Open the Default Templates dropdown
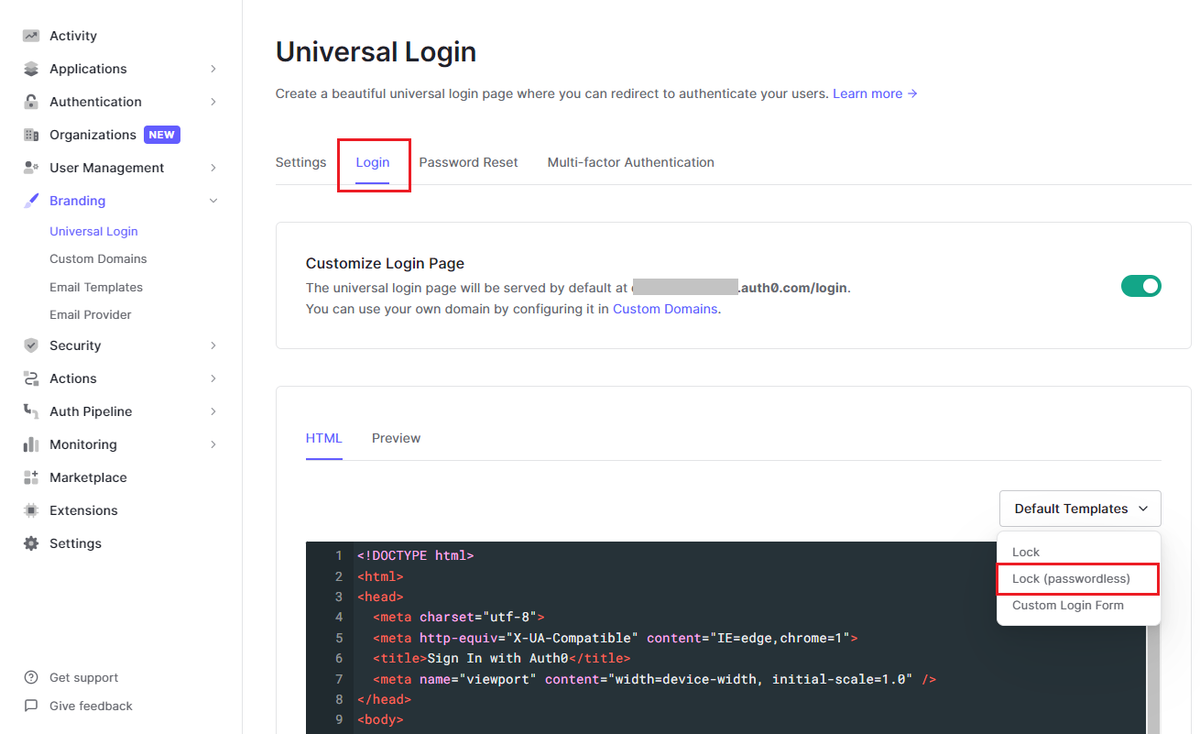This screenshot has height=734, width=1200. point(1080,509)
